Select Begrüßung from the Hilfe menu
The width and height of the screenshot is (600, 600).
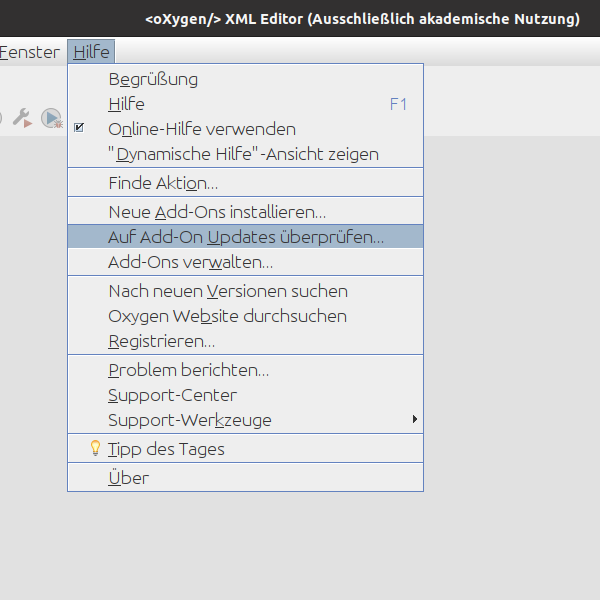[153, 79]
